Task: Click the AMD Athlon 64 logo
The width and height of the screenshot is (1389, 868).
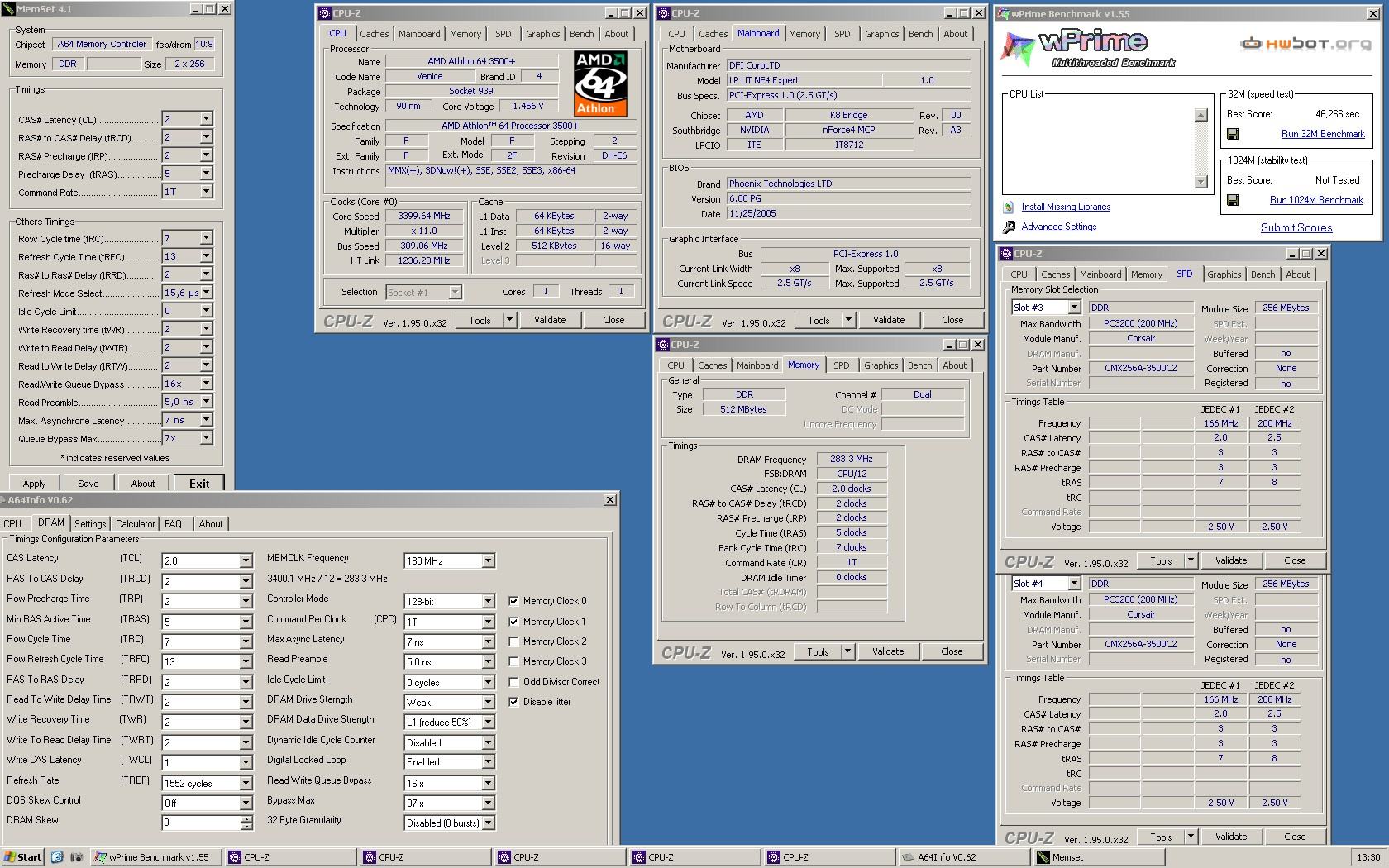Action: (600, 83)
